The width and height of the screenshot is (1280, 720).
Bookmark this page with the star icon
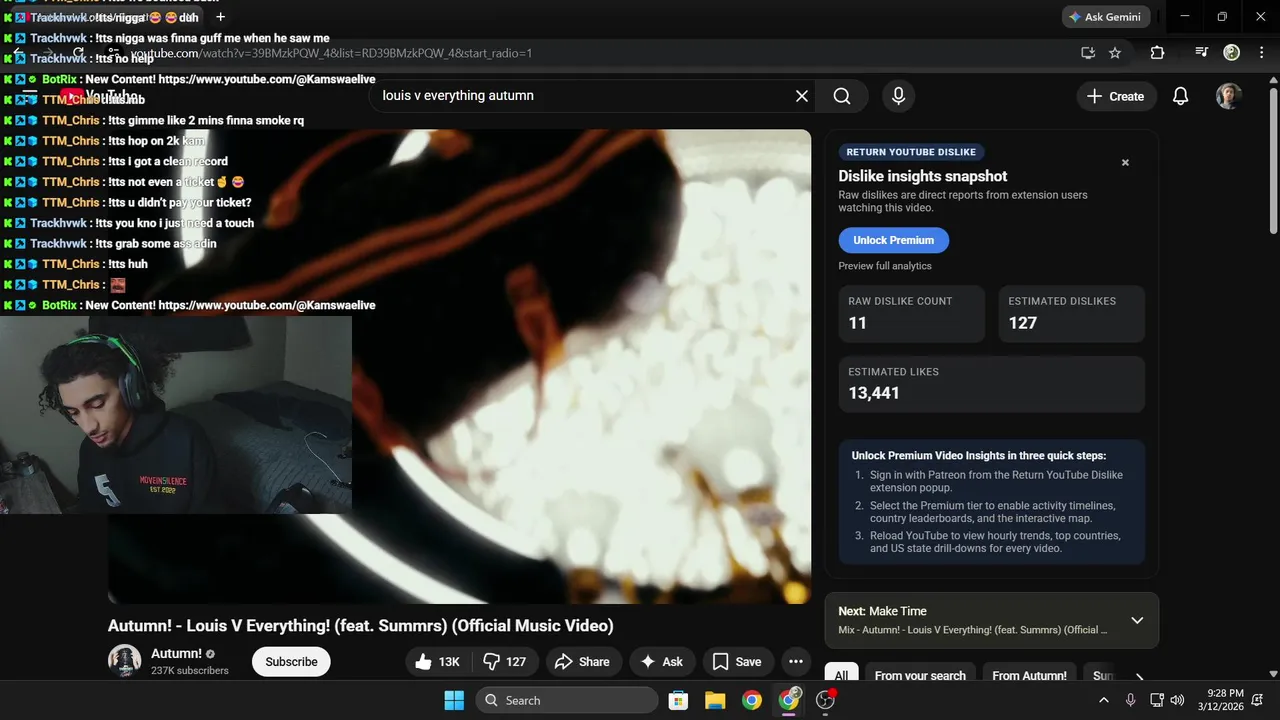tap(1115, 53)
